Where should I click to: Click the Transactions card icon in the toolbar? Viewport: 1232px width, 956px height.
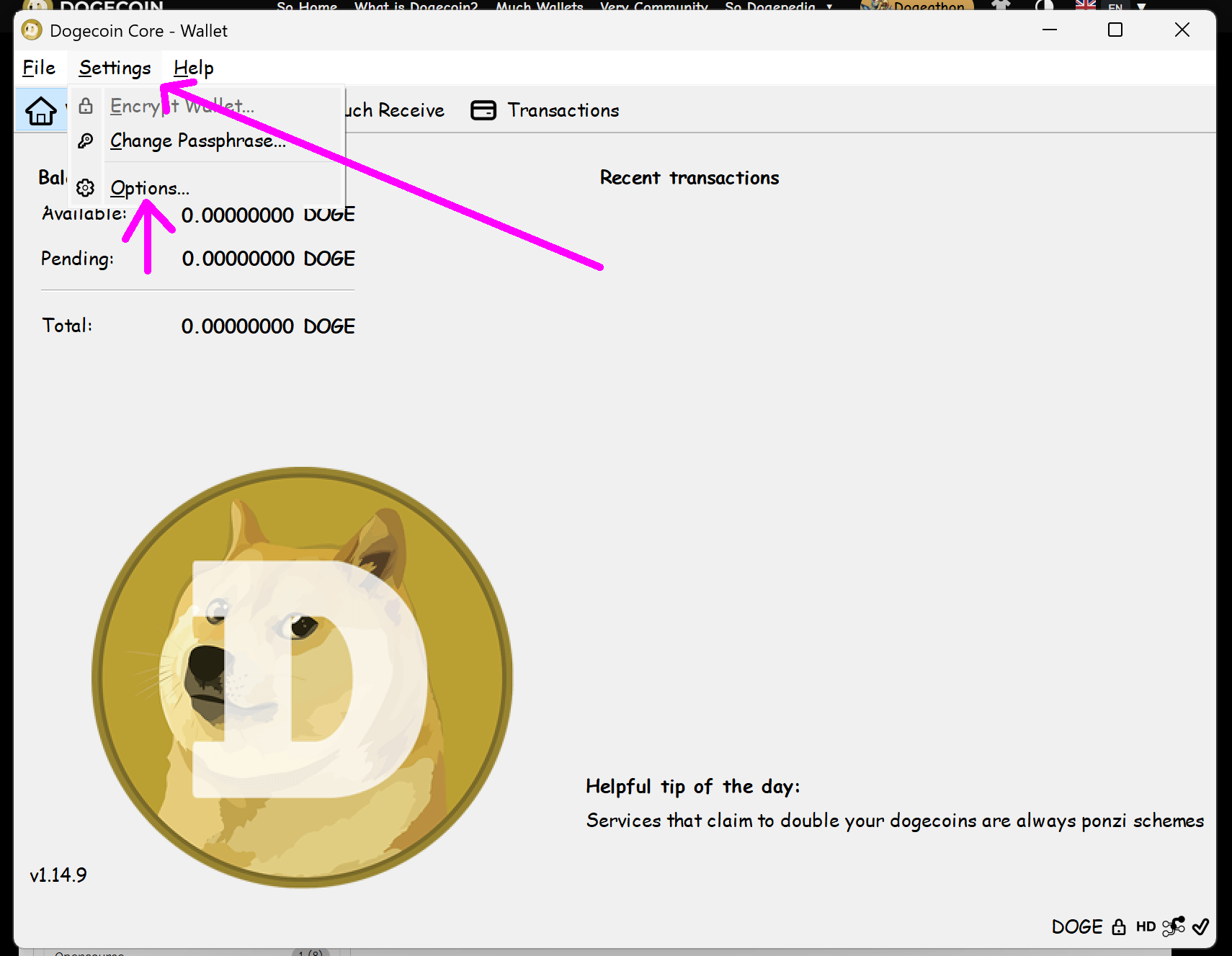tap(483, 110)
